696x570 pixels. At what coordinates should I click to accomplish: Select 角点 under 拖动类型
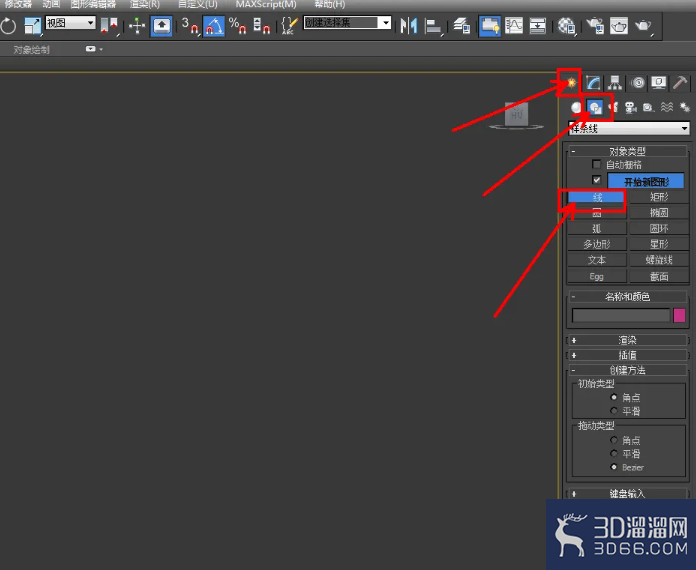614,440
